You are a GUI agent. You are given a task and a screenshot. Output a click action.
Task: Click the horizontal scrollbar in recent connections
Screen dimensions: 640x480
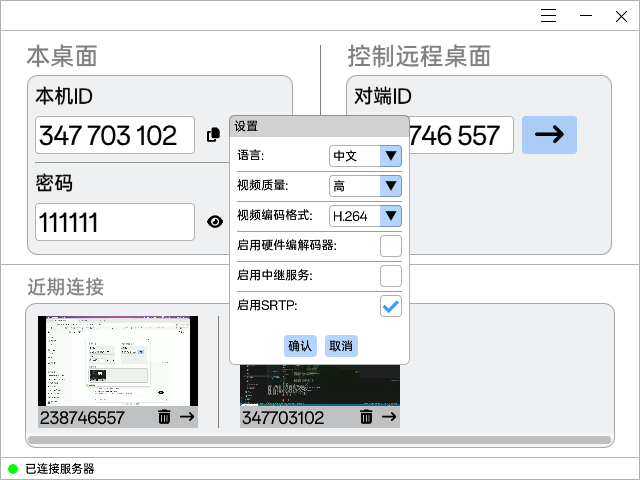click(319, 440)
